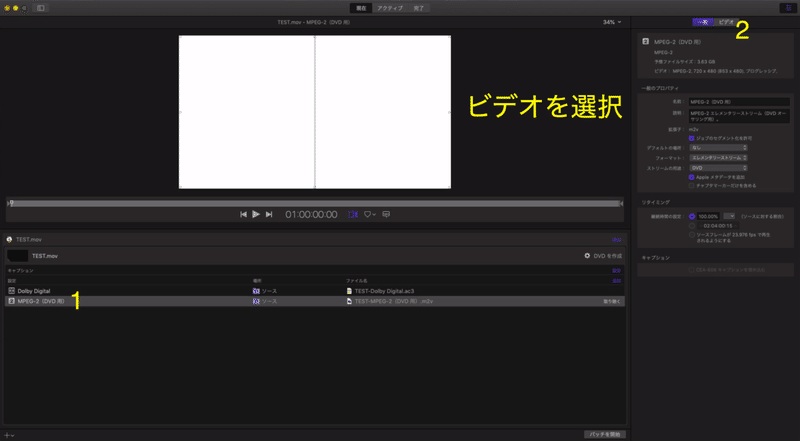The height and width of the screenshot is (441, 800).
Task: Toggle the CEA-608 caption embed checkbox
Action: click(x=692, y=270)
